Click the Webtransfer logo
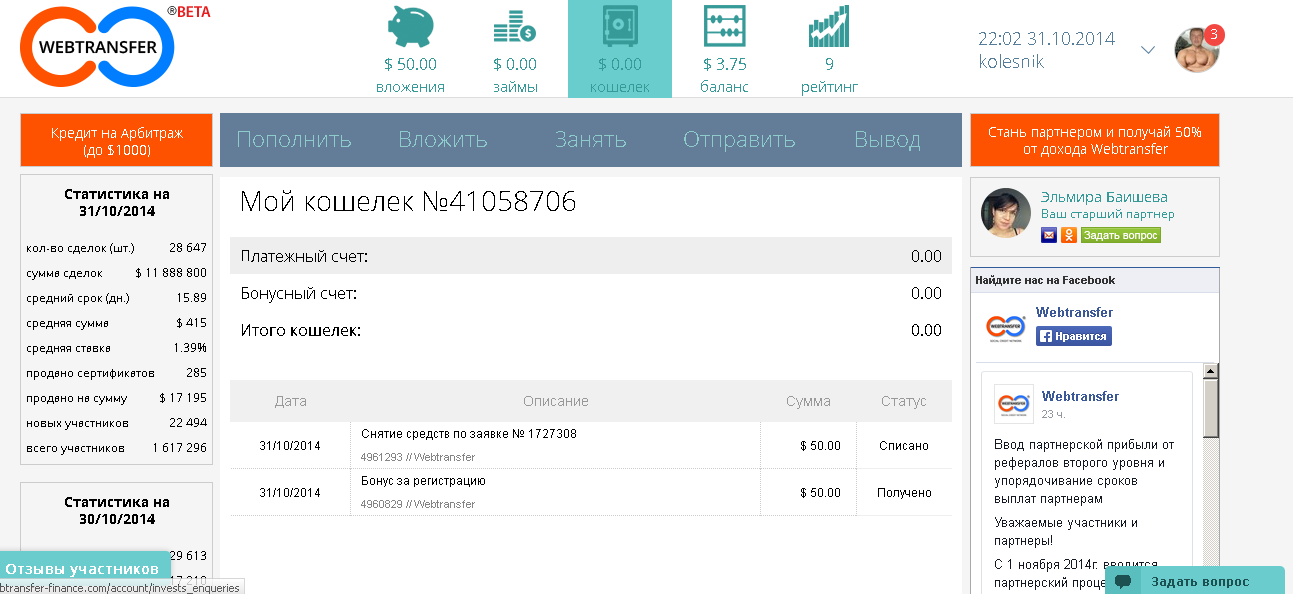Viewport: 1293px width, 594px height. tap(97, 47)
